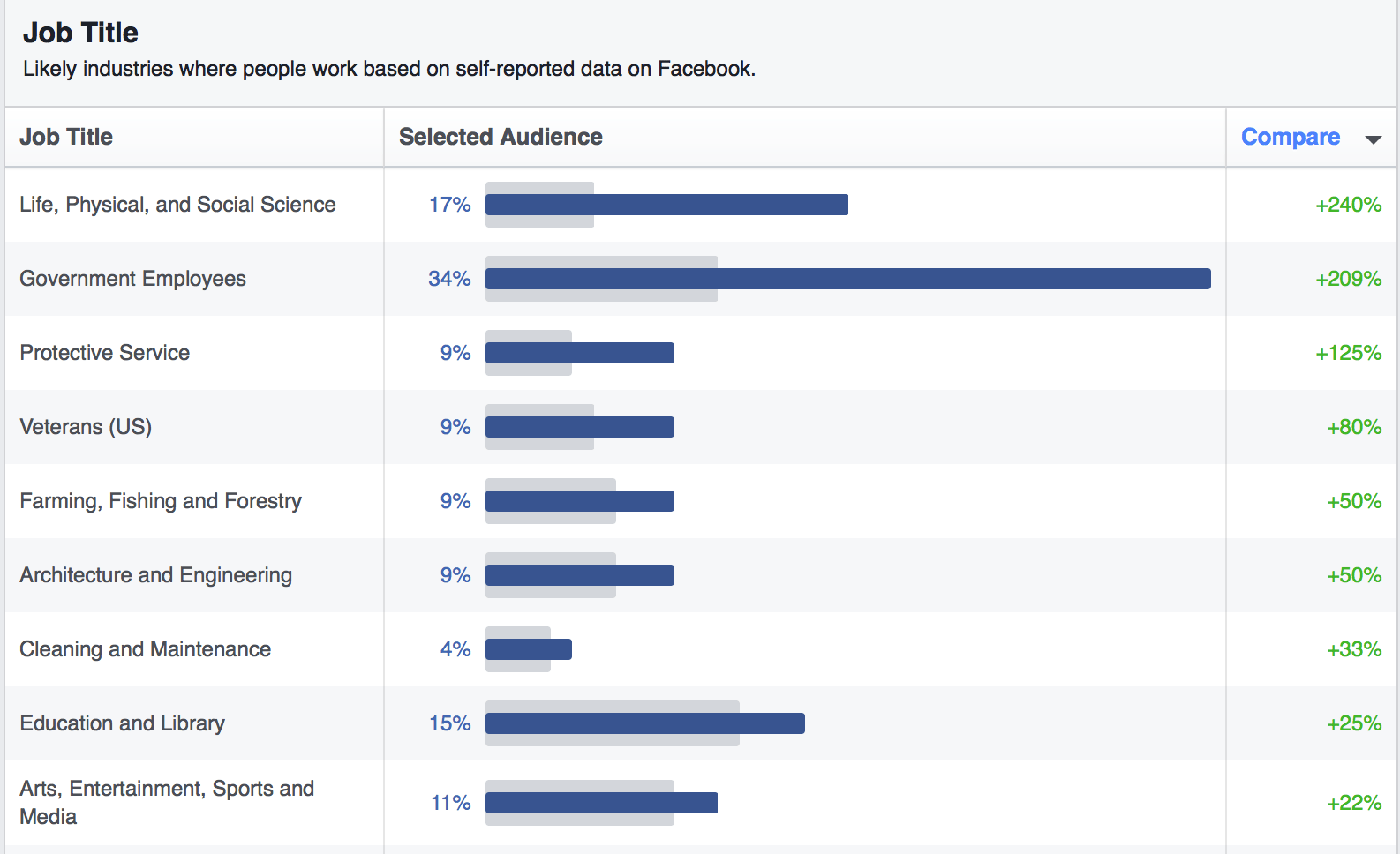Image resolution: width=1400 pixels, height=854 pixels.
Task: Click the +125% Protective Service value
Action: tap(1348, 353)
